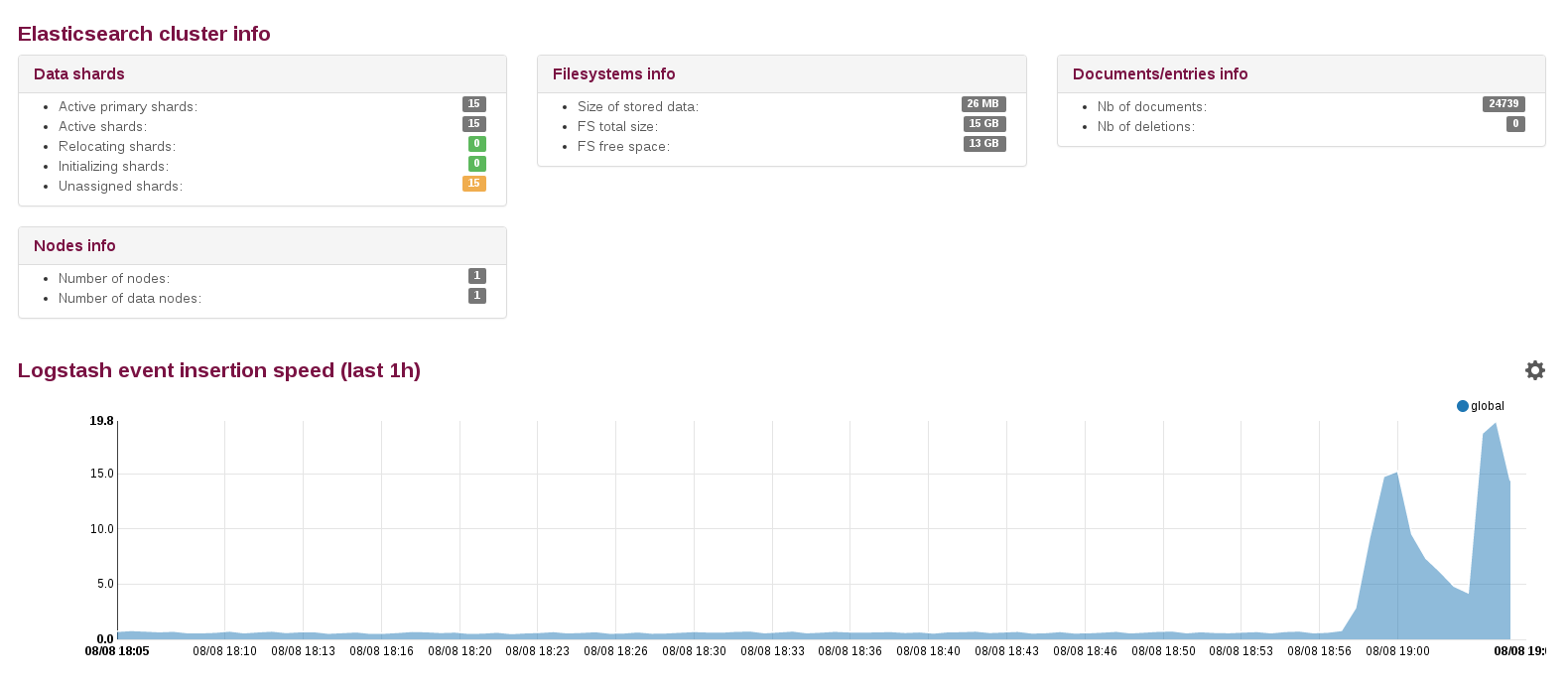Click the Logstash event insertion speed heading
The width and height of the screenshot is (1568, 687).
[219, 370]
